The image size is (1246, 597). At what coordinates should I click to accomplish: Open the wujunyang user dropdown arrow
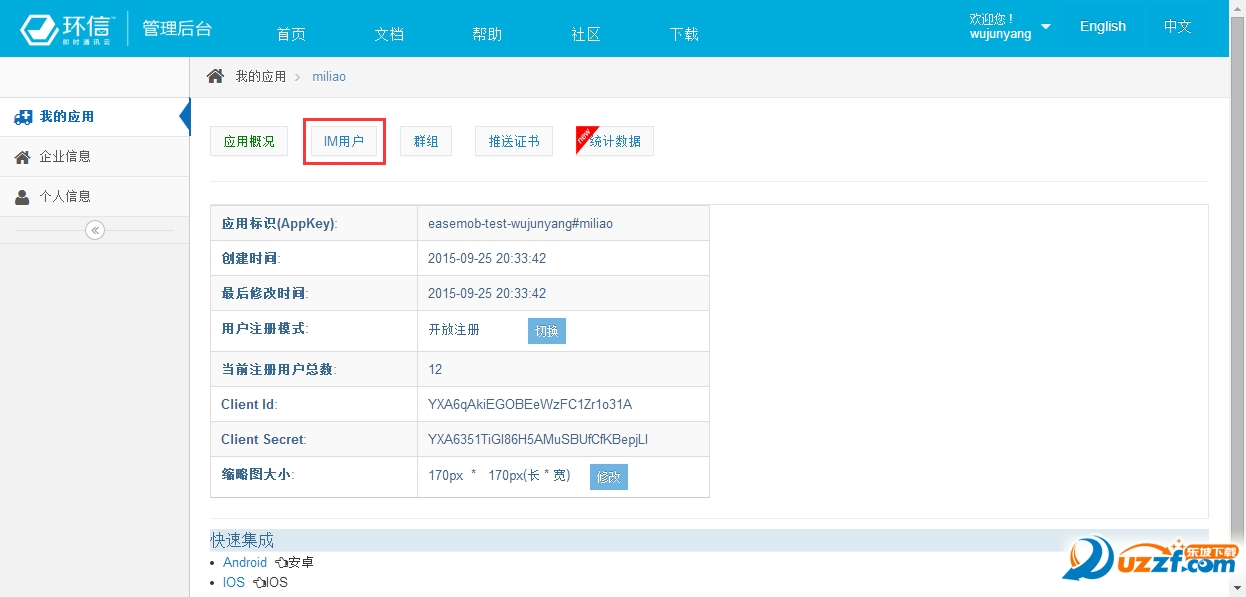pos(1046,27)
